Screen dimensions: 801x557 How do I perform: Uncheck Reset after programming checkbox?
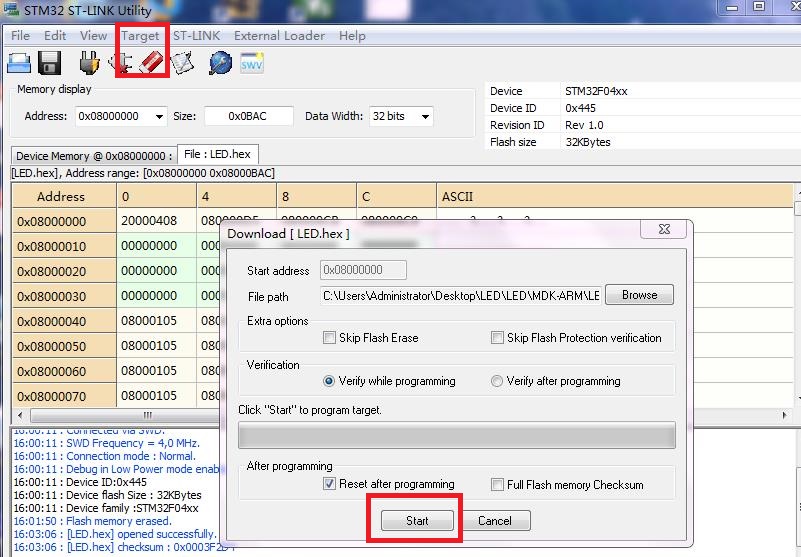[329, 484]
